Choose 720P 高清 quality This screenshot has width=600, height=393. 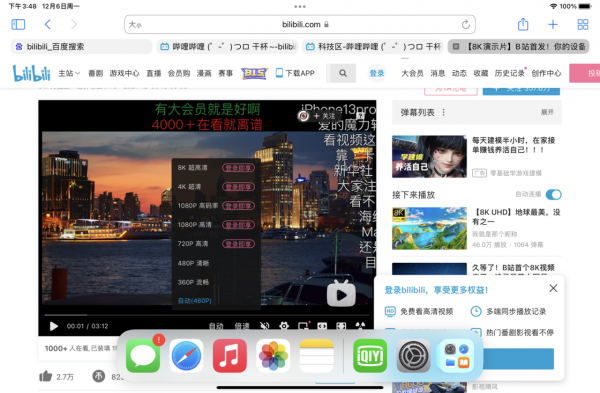(216, 244)
